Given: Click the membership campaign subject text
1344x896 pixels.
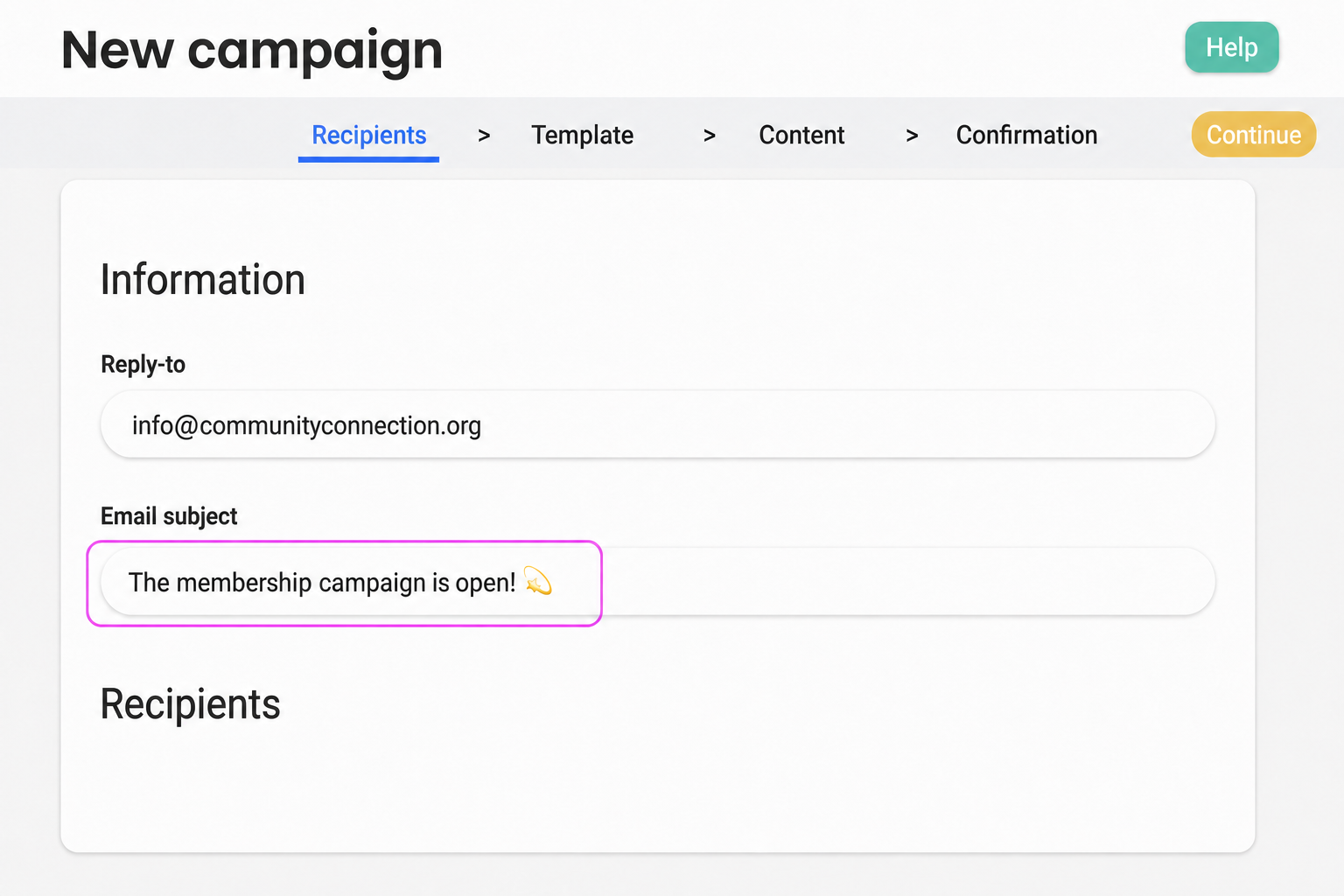Looking at the screenshot, I should 322,583.
